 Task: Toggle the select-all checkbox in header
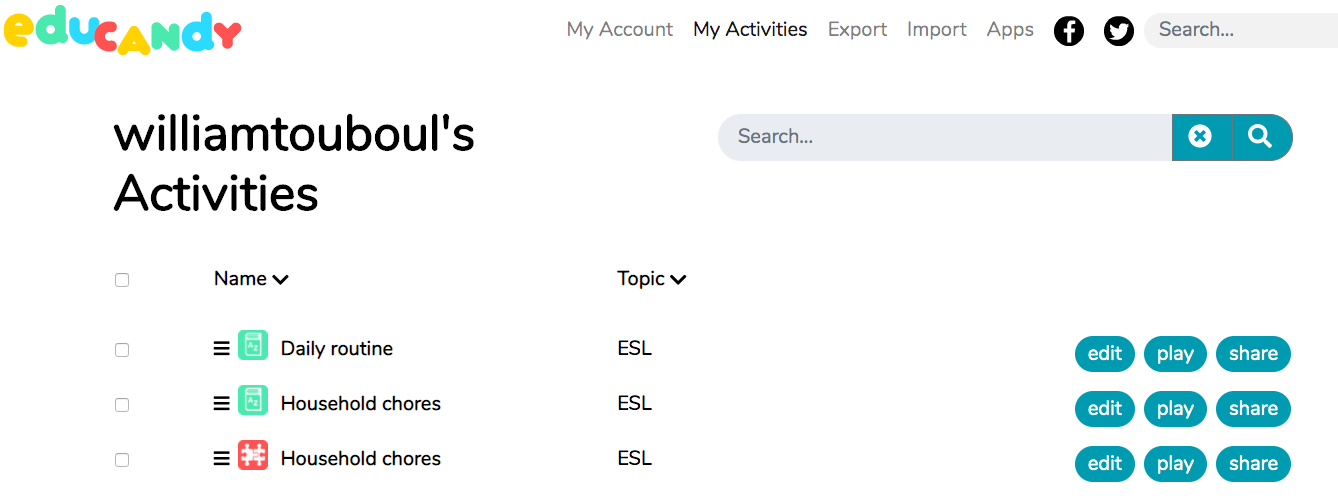122,280
